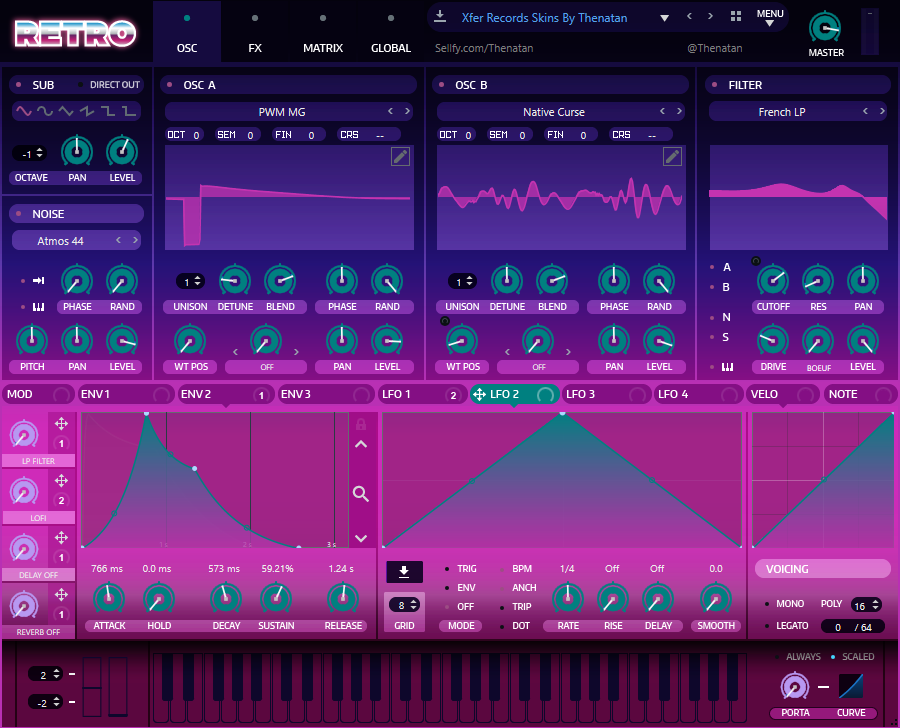Switch to the GLOBAL tab
Image resolution: width=900 pixels, height=728 pixels.
pos(391,33)
